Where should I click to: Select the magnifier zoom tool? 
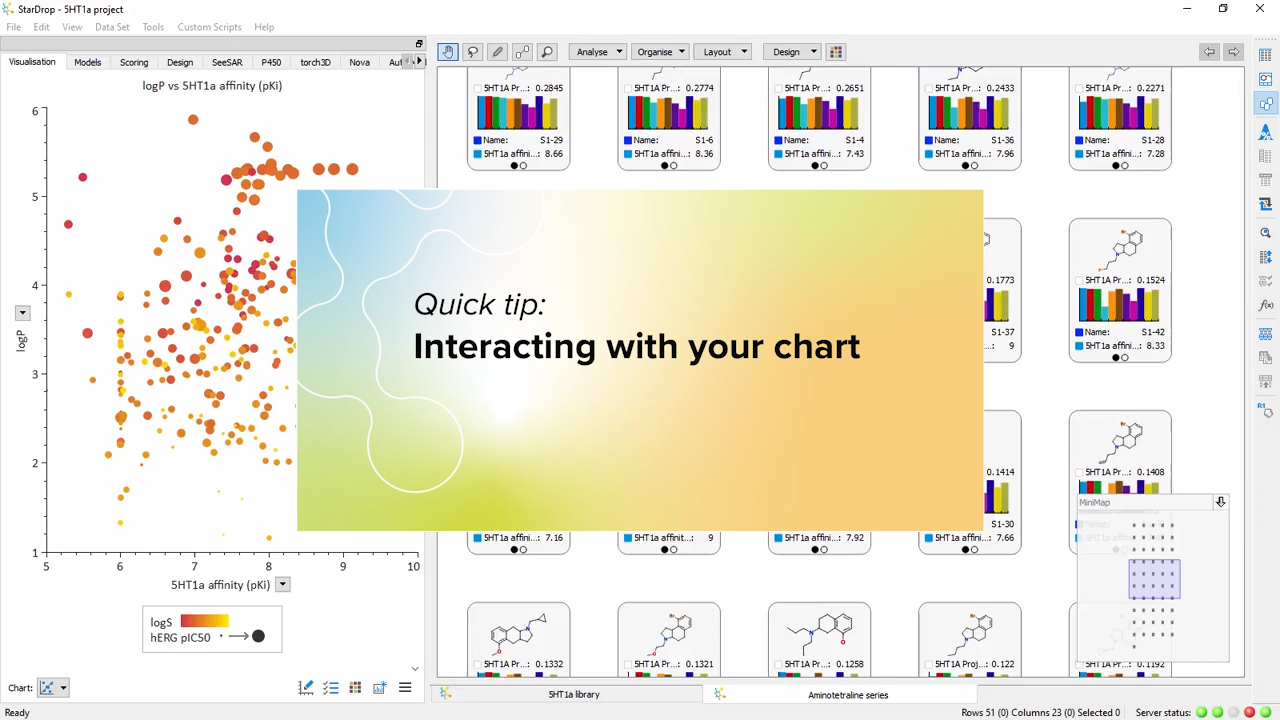click(x=547, y=52)
